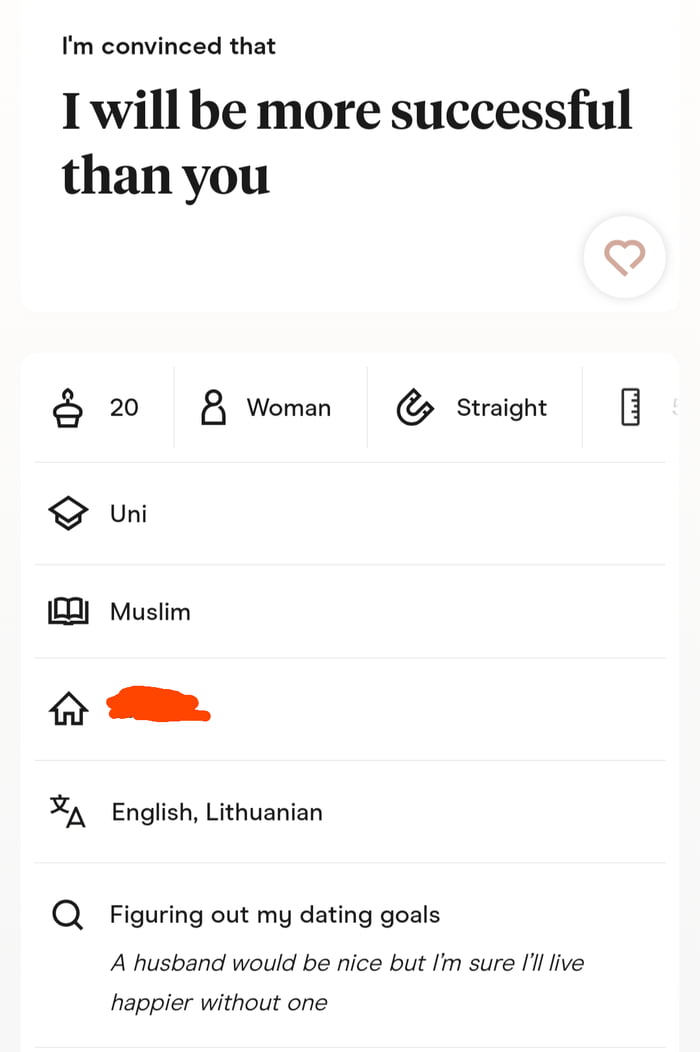Tap the graduation cap education icon

pos(67,514)
